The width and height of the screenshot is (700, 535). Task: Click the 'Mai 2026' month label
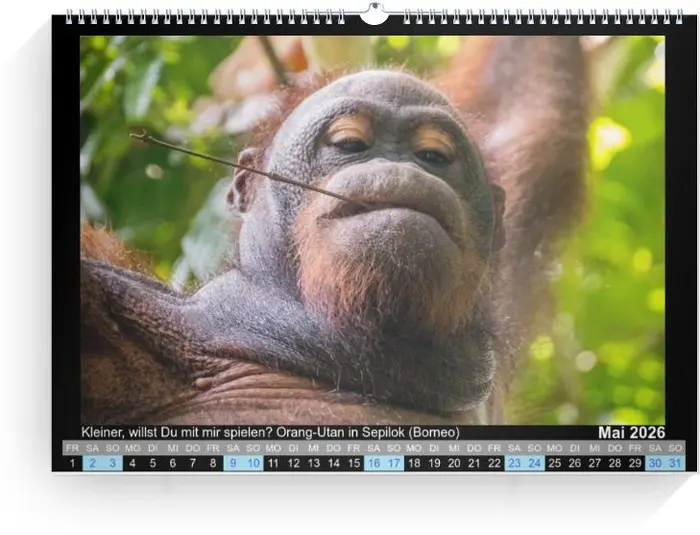click(x=631, y=432)
